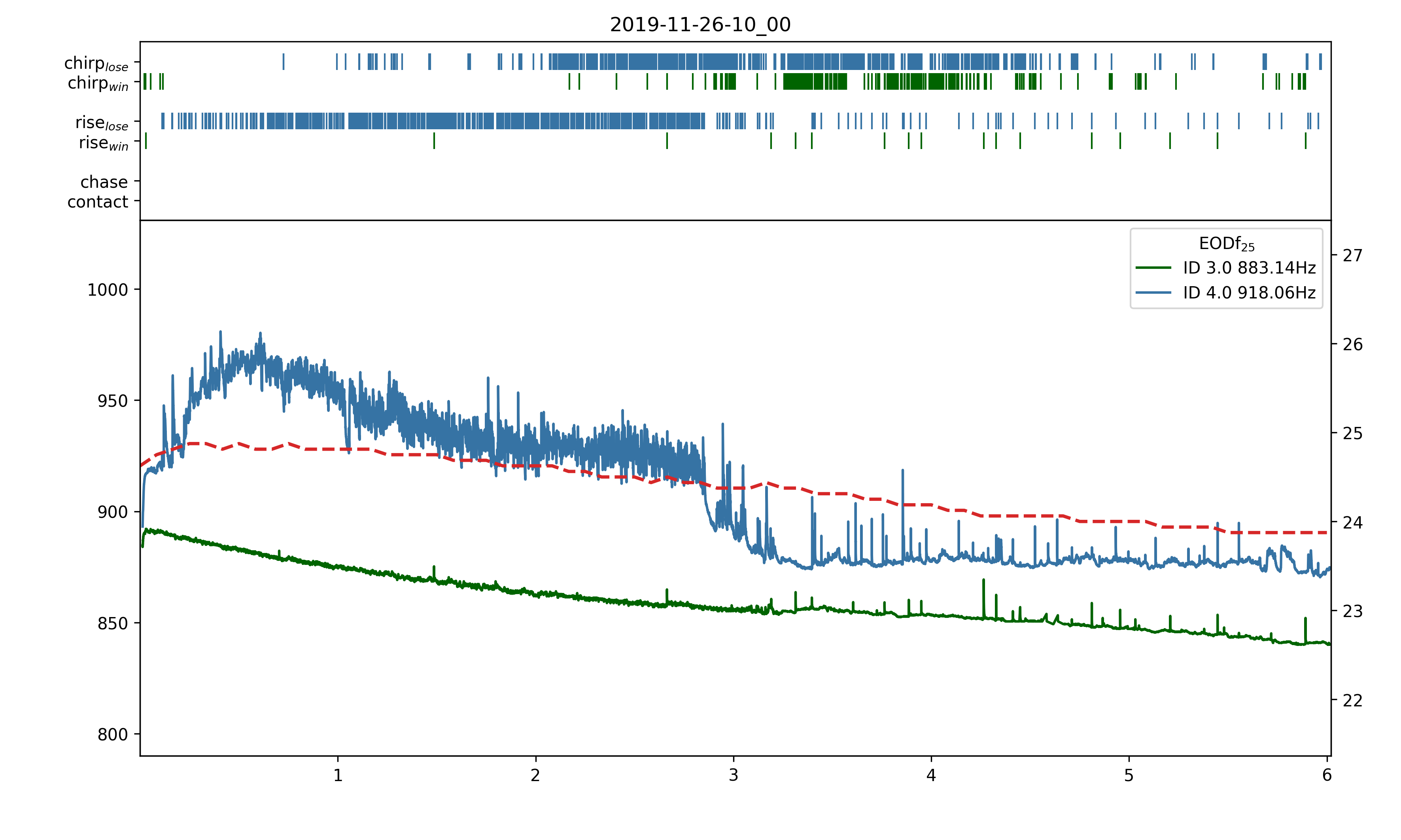Click the 1000 tick on left axis

pos(108,290)
